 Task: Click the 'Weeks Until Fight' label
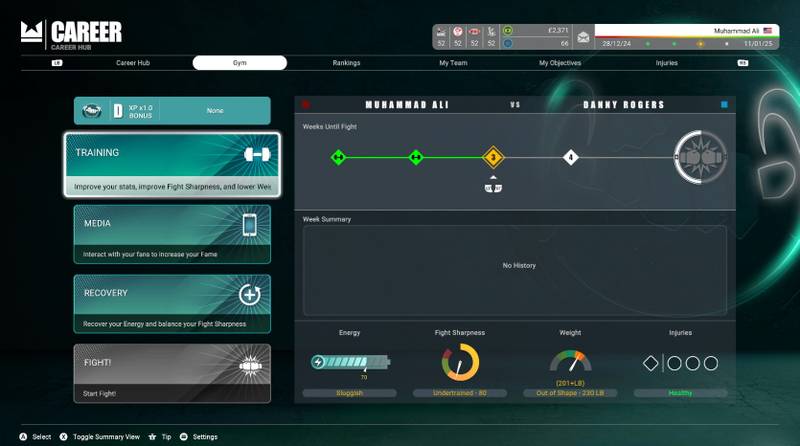click(x=330, y=127)
